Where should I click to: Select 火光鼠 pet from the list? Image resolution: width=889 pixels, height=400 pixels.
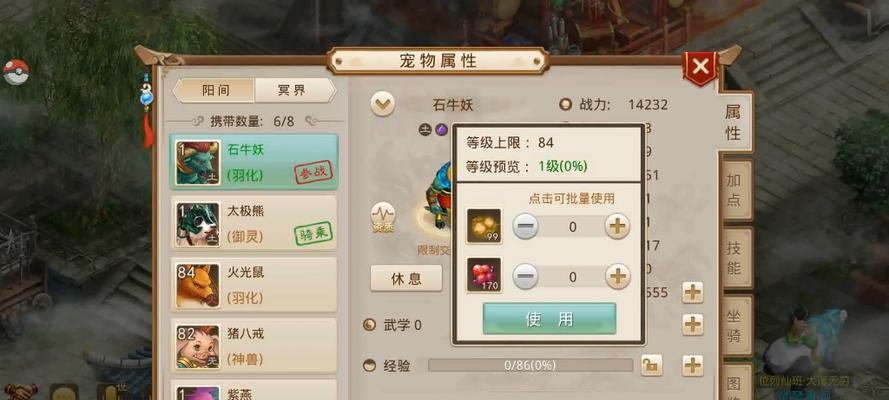254,284
